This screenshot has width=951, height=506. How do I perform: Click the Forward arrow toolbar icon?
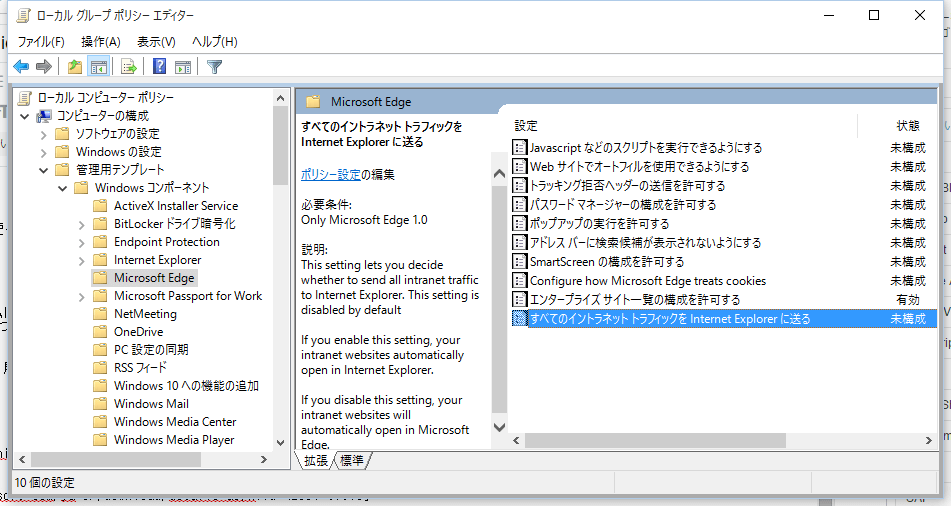[44, 67]
